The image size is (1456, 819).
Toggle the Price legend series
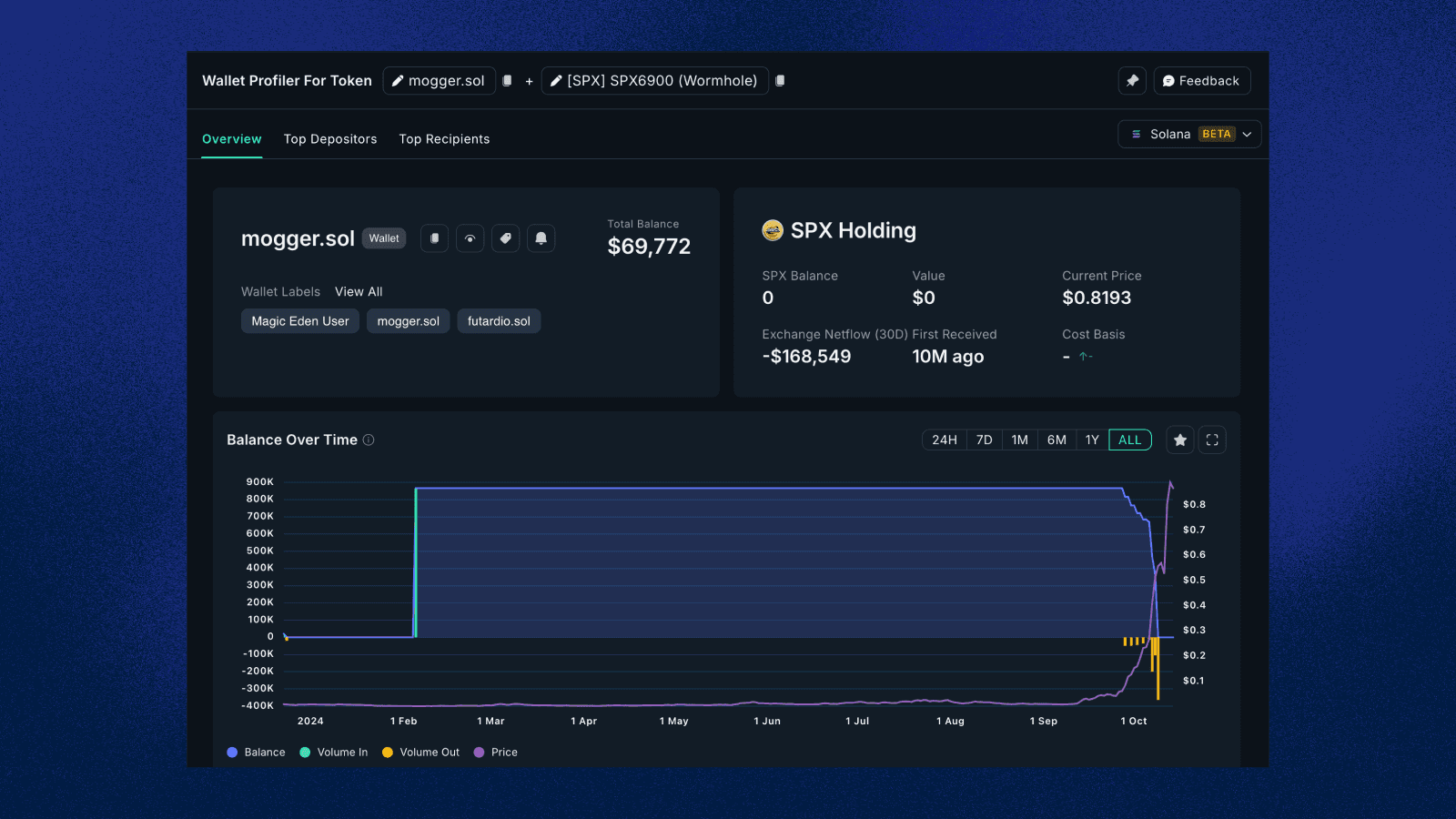click(496, 753)
